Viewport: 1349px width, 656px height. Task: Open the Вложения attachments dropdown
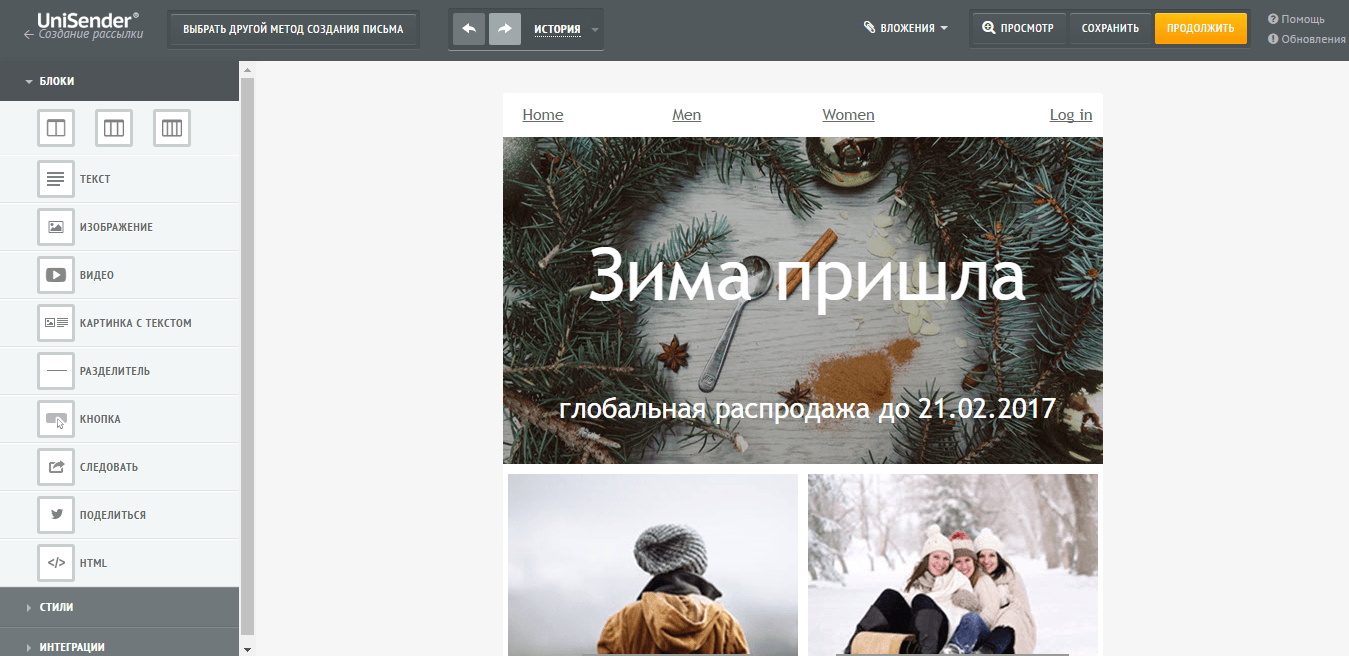click(x=906, y=28)
